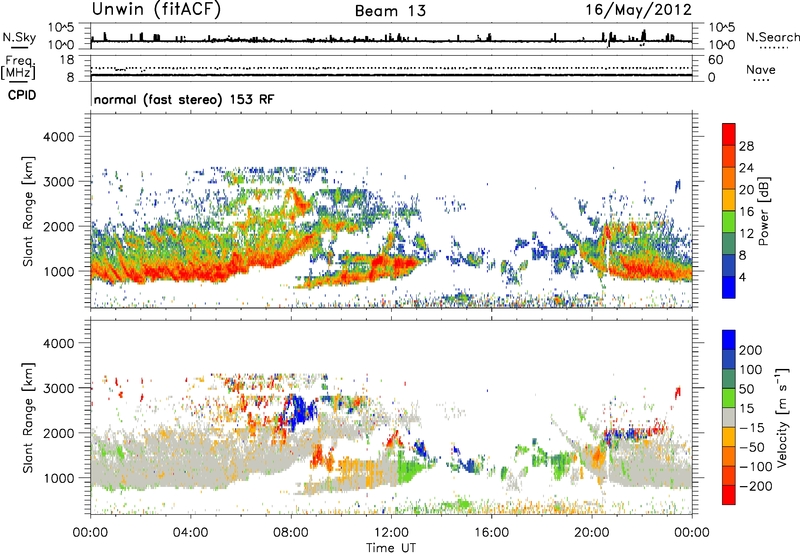Click the '16:00' time tick label
This screenshot has height=554, width=800.
click(491, 533)
